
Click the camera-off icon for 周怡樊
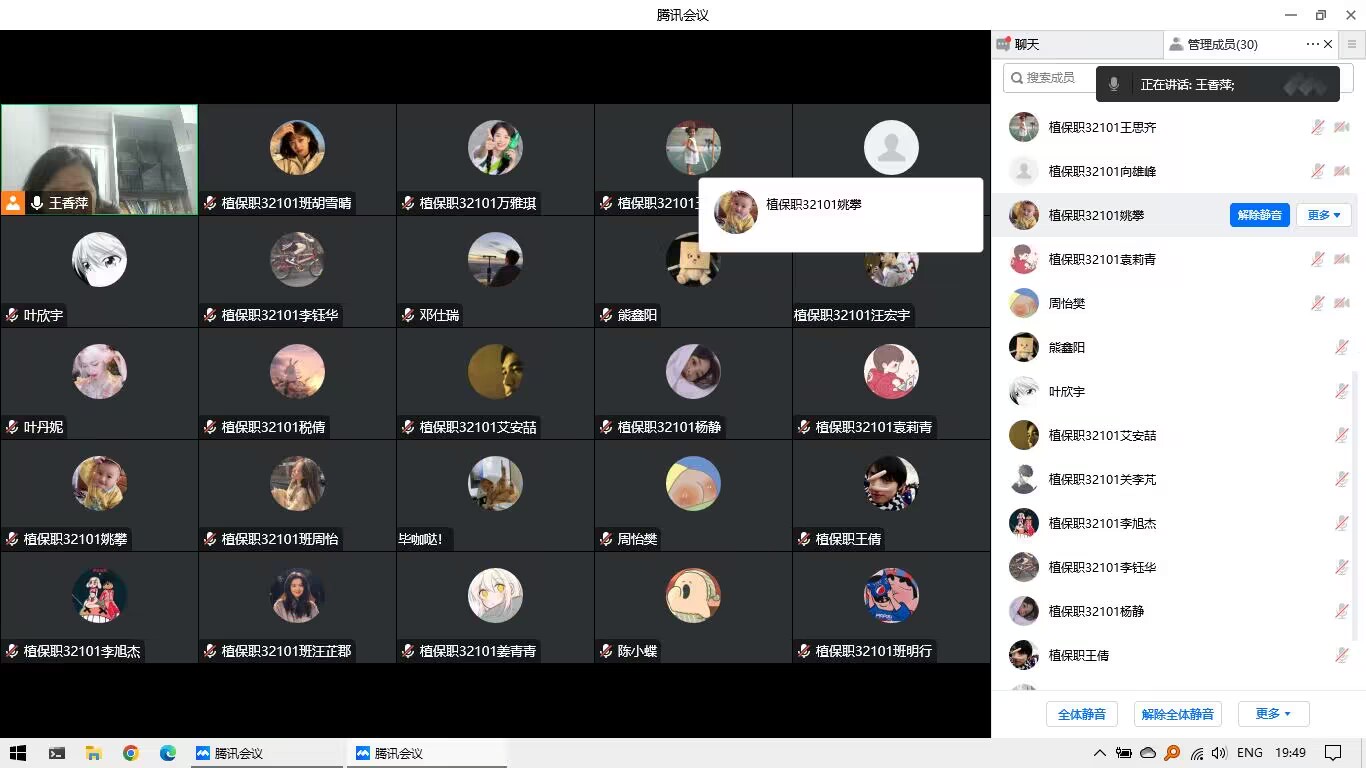1341,303
